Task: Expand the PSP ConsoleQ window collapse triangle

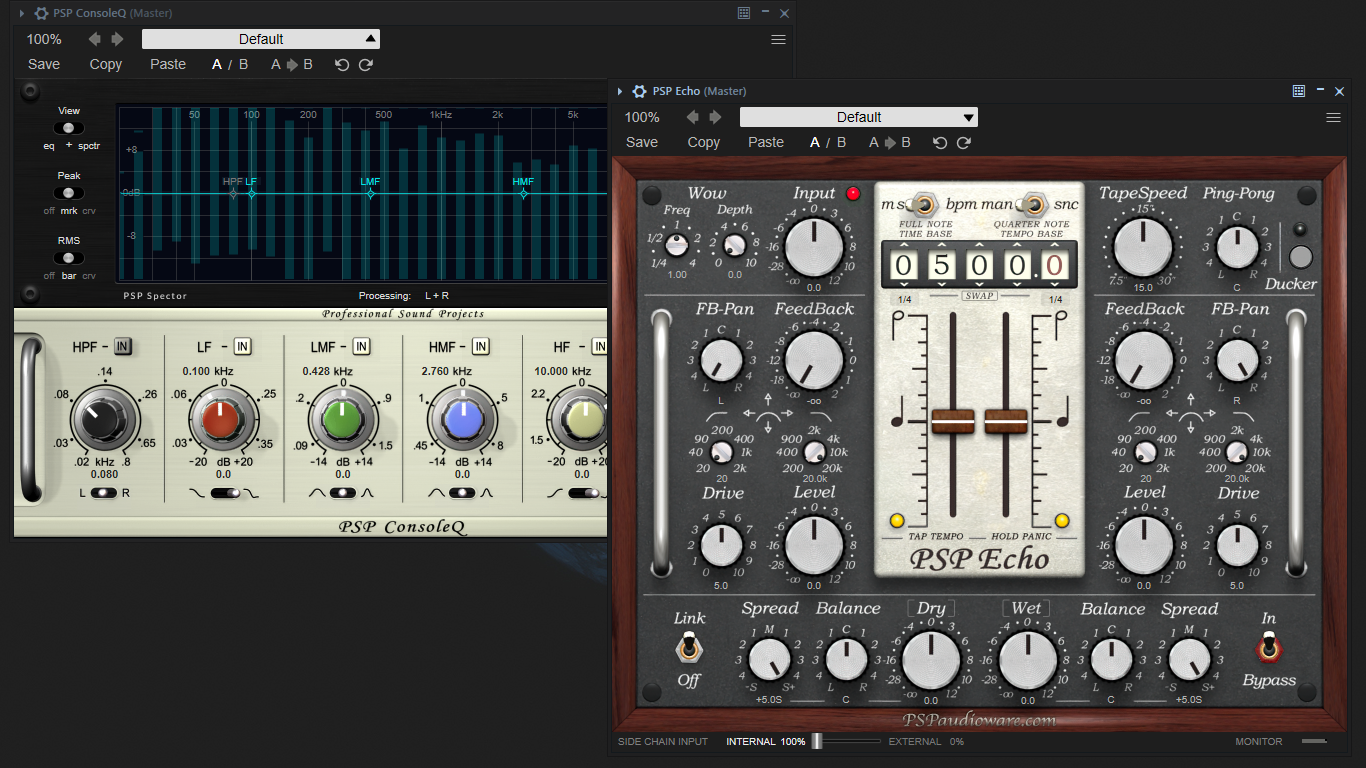Action: 22,13
